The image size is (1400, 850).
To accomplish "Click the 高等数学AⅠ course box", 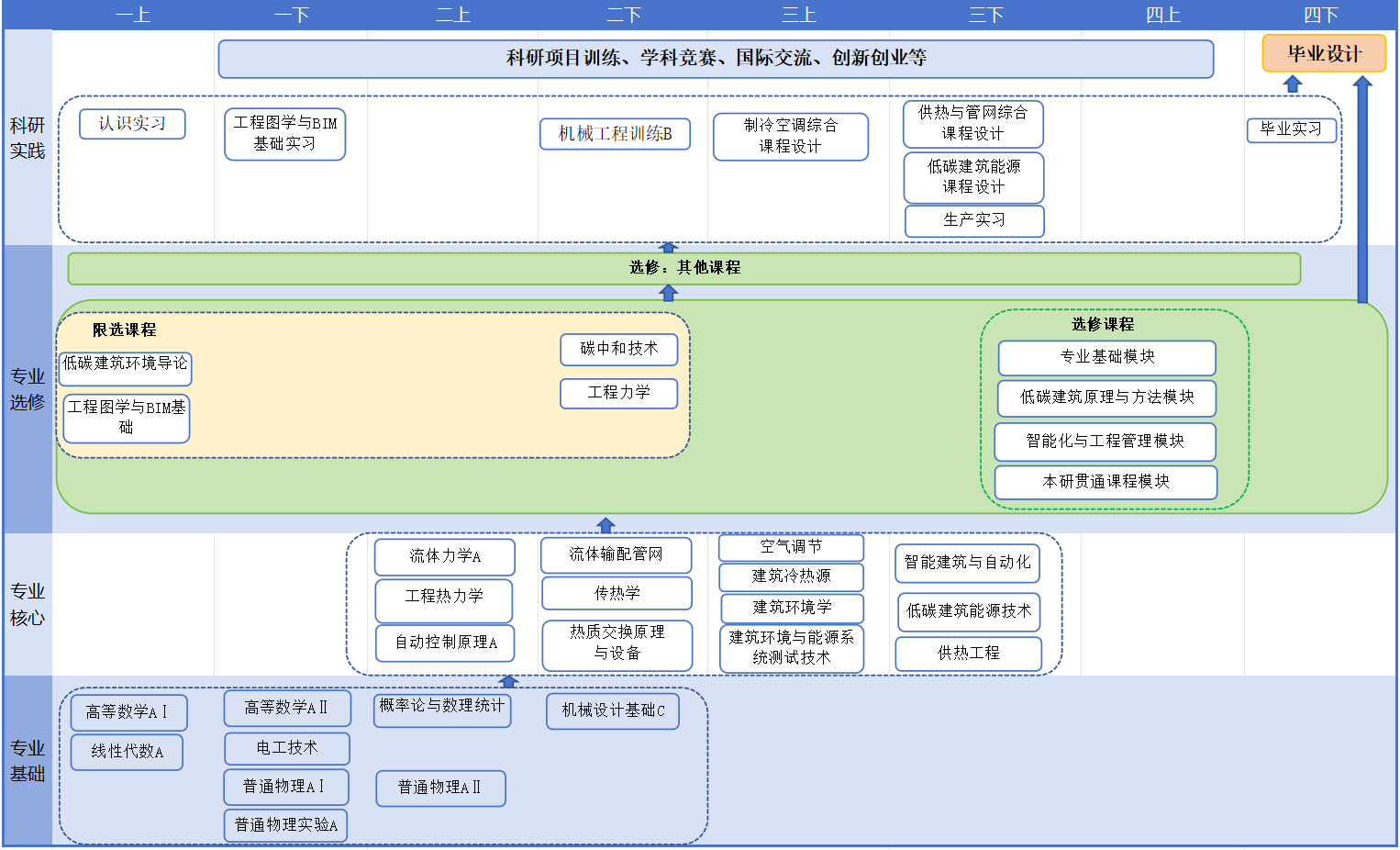I will (128, 712).
